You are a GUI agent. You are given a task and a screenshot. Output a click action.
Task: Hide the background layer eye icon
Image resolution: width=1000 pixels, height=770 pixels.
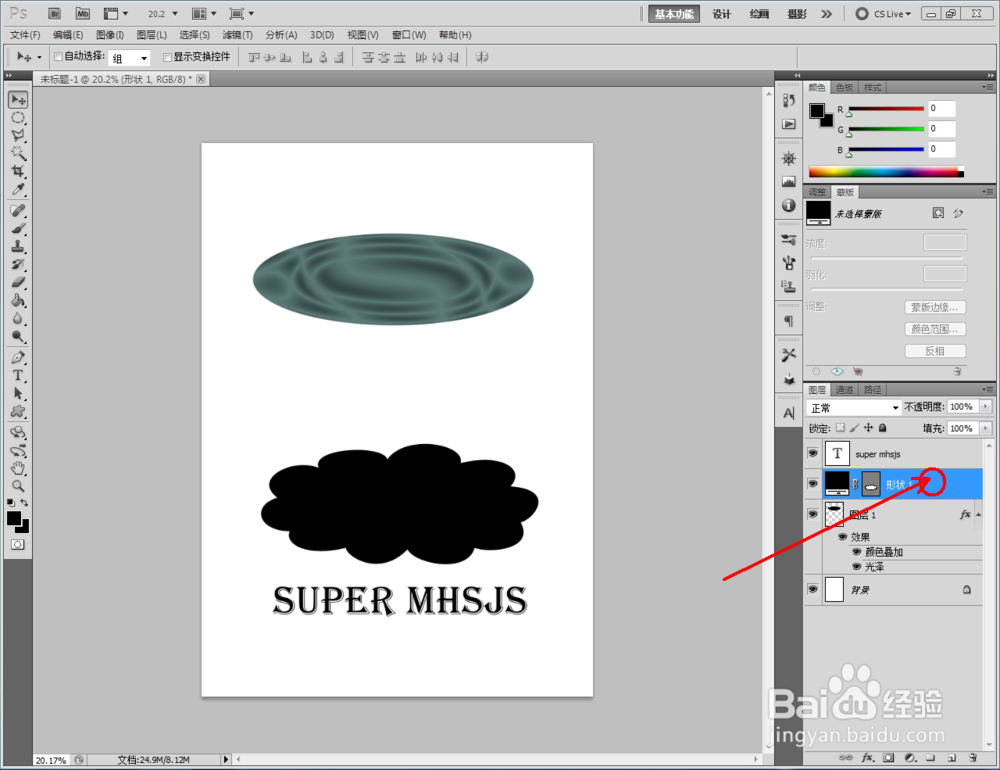(x=812, y=589)
